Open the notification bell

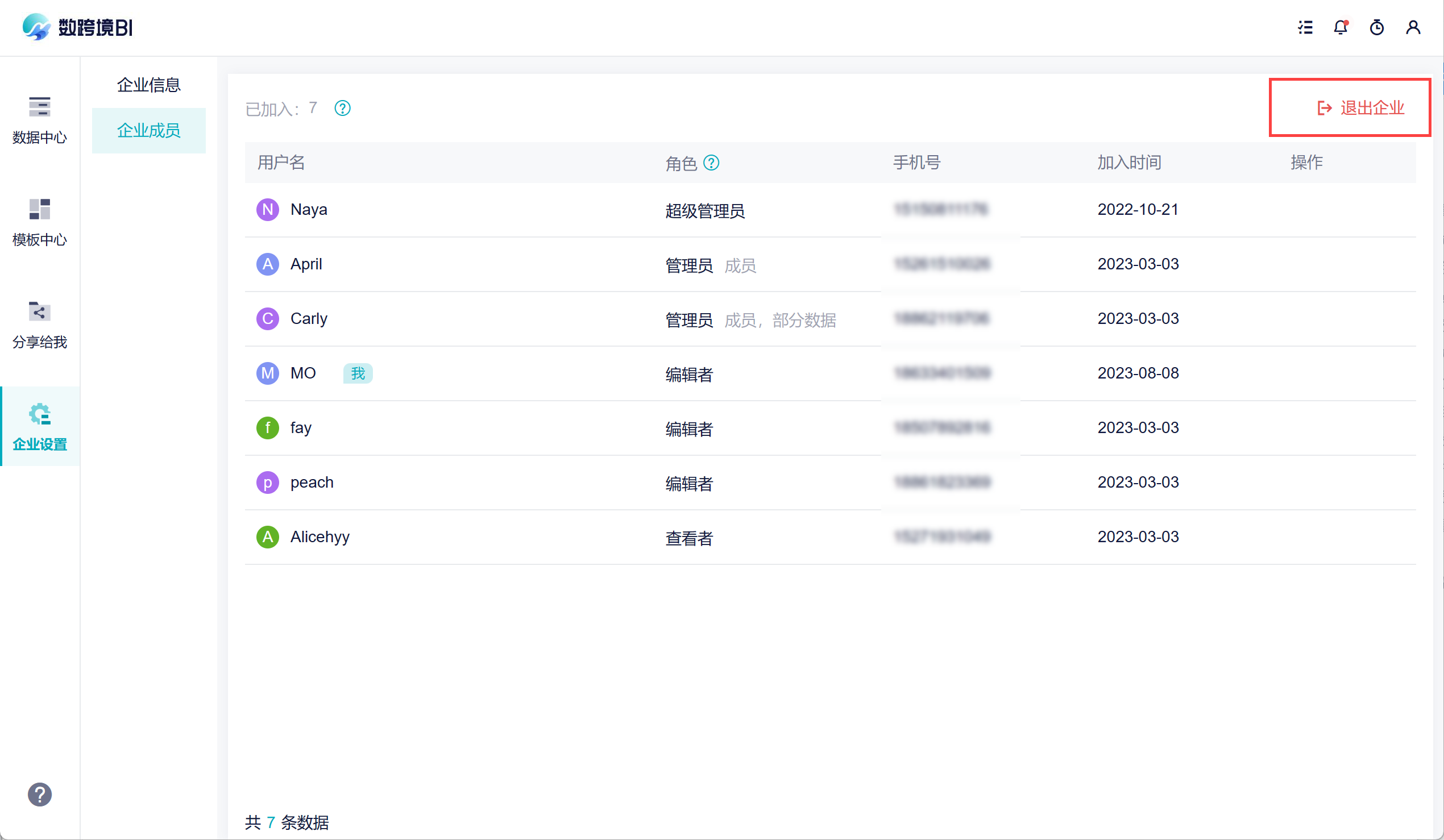1341,27
